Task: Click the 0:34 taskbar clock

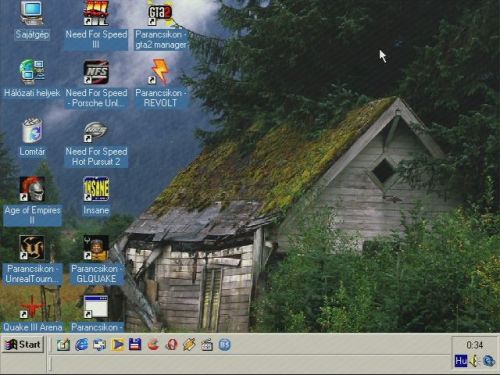Action: click(x=474, y=345)
